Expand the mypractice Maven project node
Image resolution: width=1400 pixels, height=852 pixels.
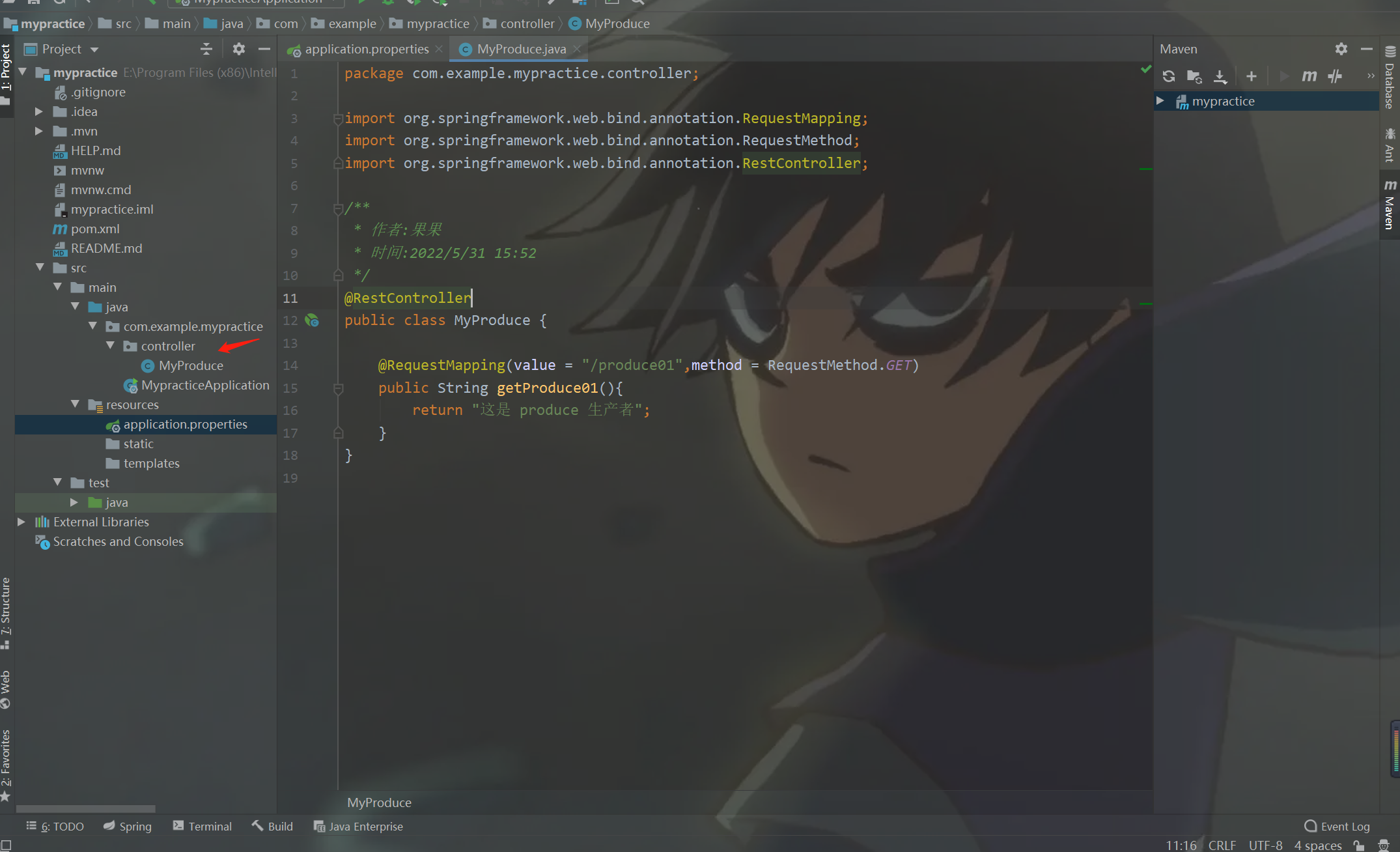[1160, 101]
